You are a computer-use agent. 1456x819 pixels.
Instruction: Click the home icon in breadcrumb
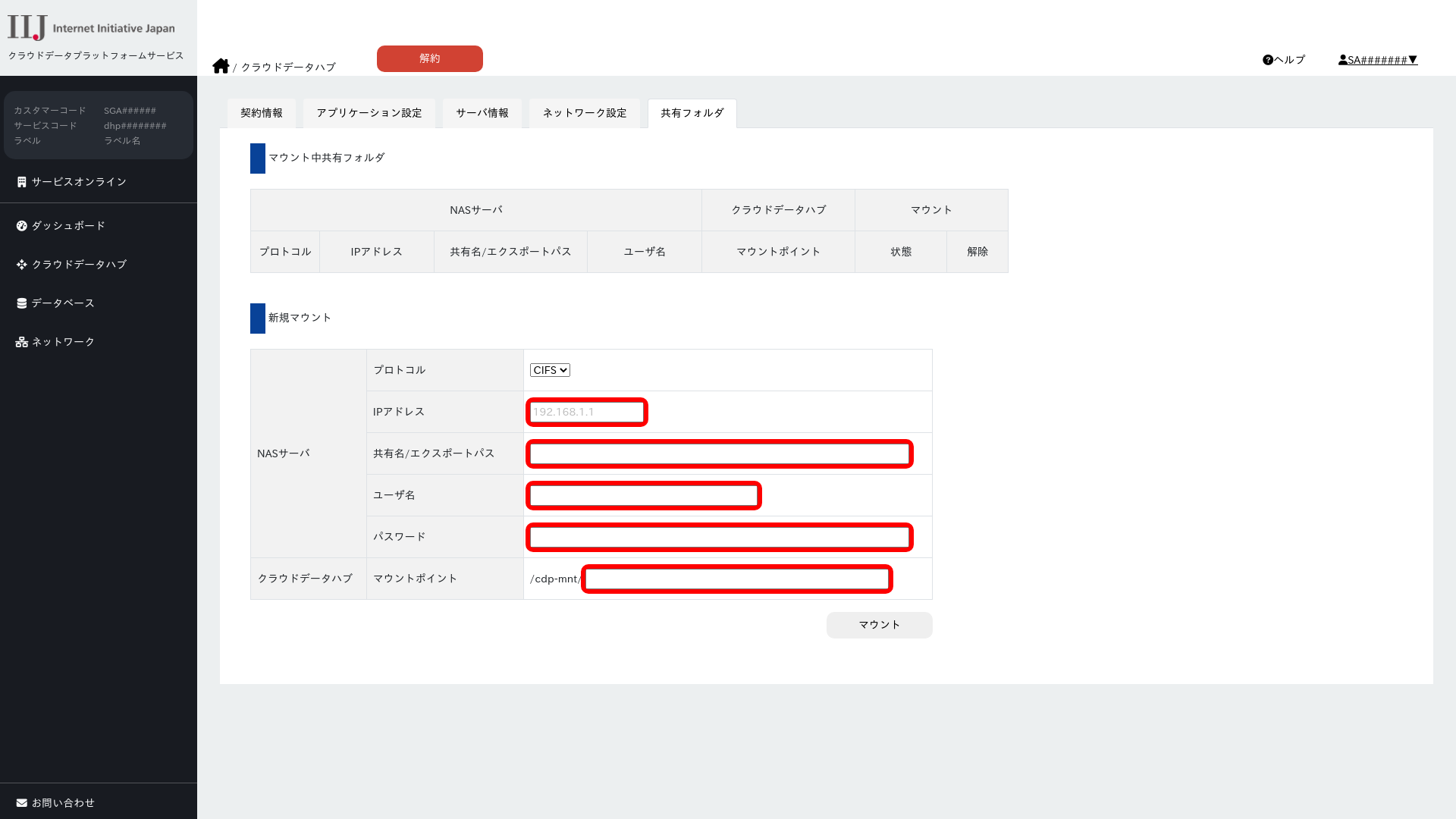(x=221, y=66)
